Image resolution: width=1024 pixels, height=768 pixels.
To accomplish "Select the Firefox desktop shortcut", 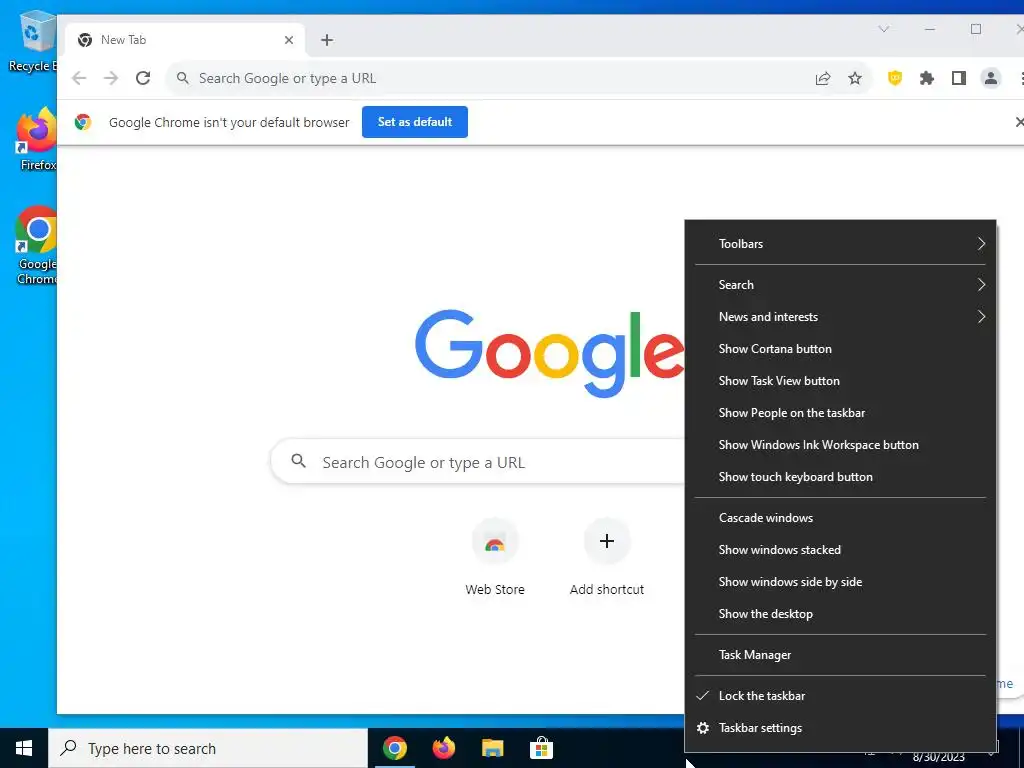I will (37, 139).
